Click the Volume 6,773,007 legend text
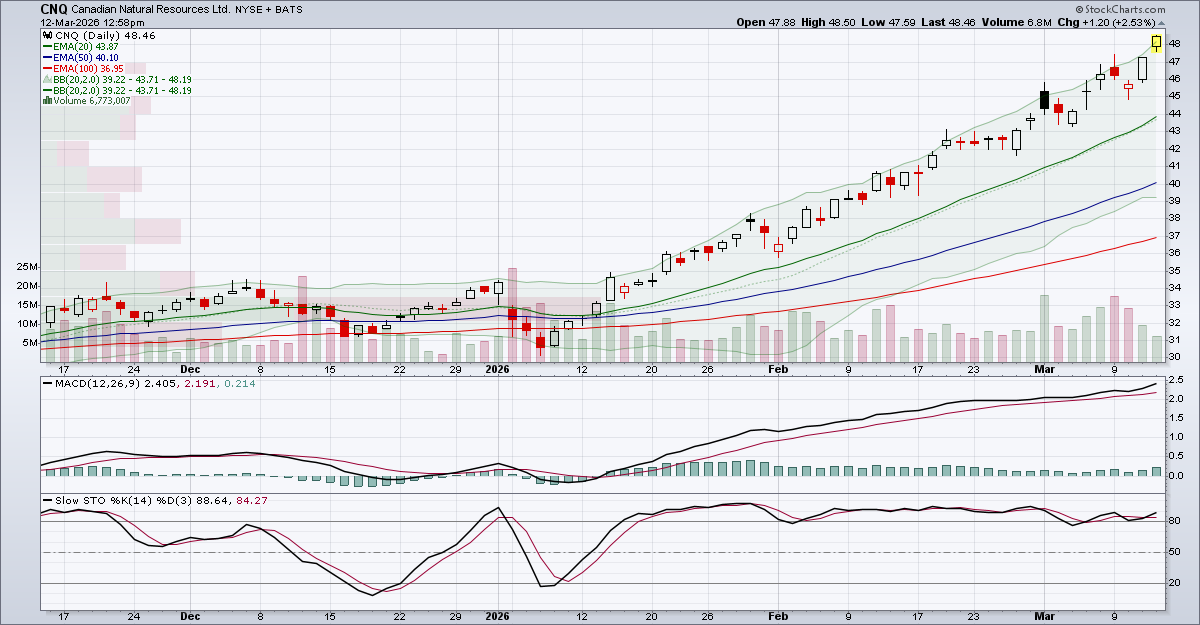This screenshot has height=625, width=1200. click(92, 101)
